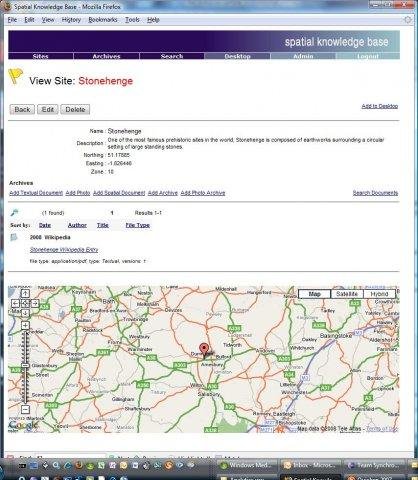Click the Add to Desktop link
The width and height of the screenshot is (418, 480).
(x=380, y=106)
